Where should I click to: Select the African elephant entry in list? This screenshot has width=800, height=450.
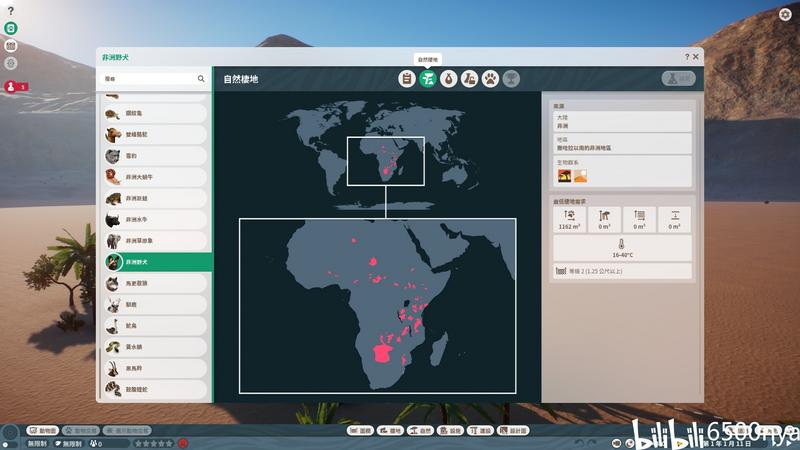[155, 241]
